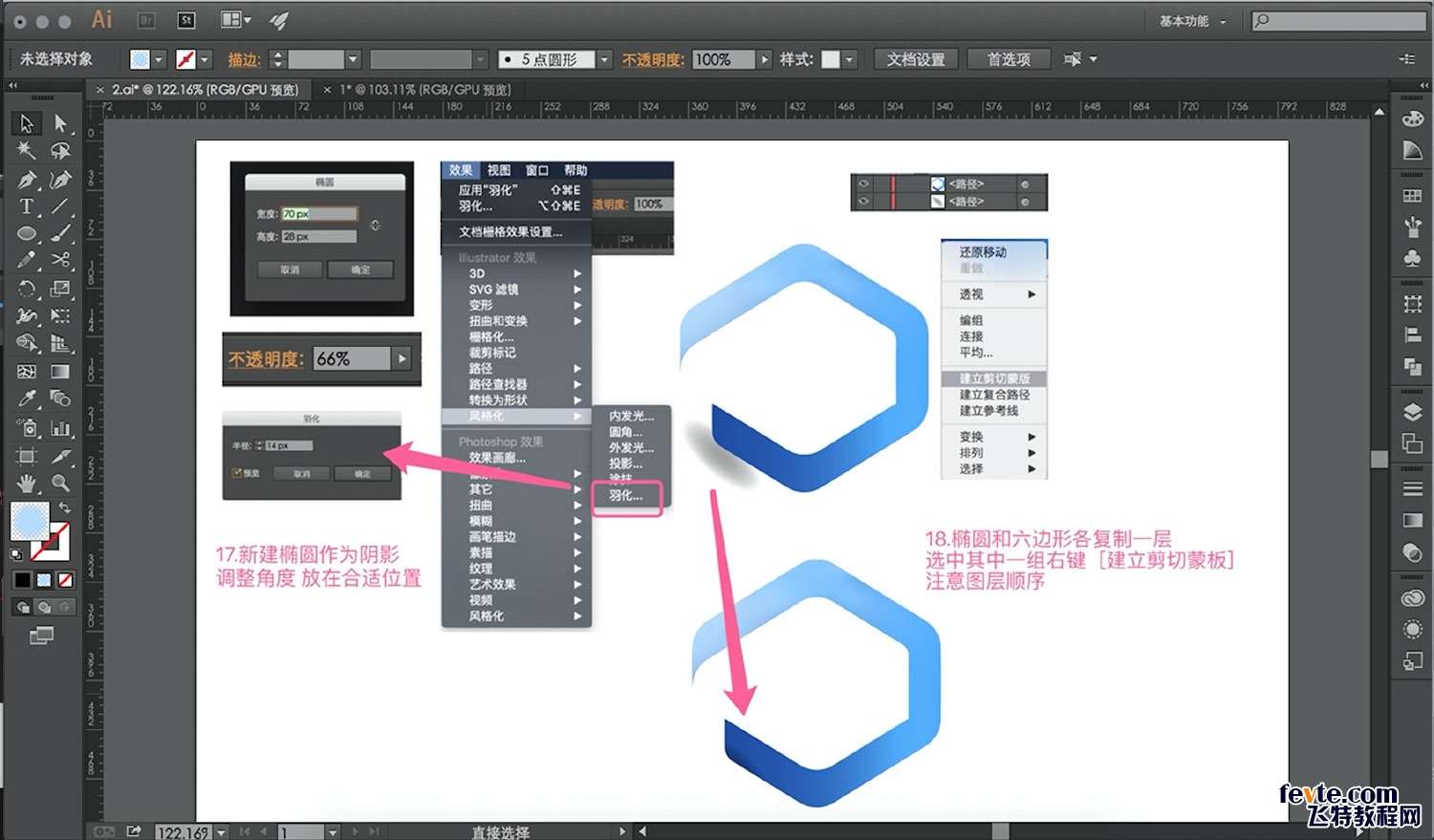Select the Artboard tool
Image resolution: width=1434 pixels, height=840 pixels.
click(x=27, y=456)
